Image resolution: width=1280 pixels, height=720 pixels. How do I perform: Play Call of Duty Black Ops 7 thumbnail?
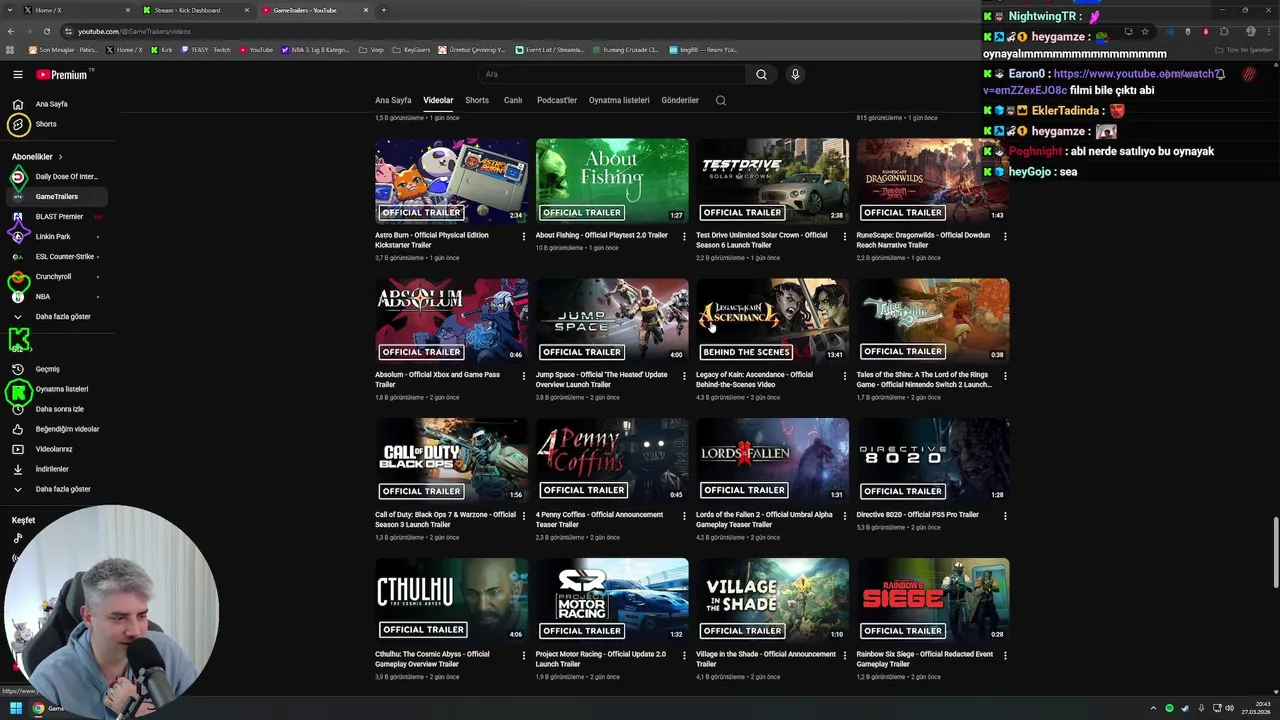[451, 460]
